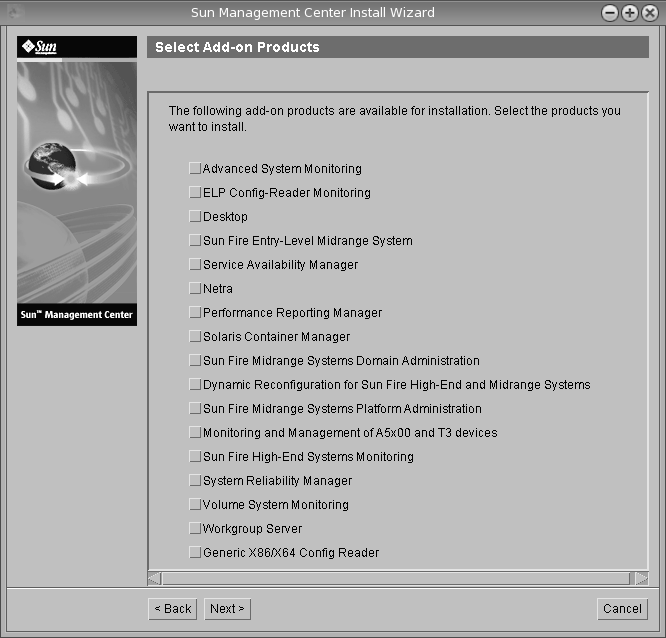Enable Dynamic Reconfiguration for Sun Fire checkbox

click(195, 384)
